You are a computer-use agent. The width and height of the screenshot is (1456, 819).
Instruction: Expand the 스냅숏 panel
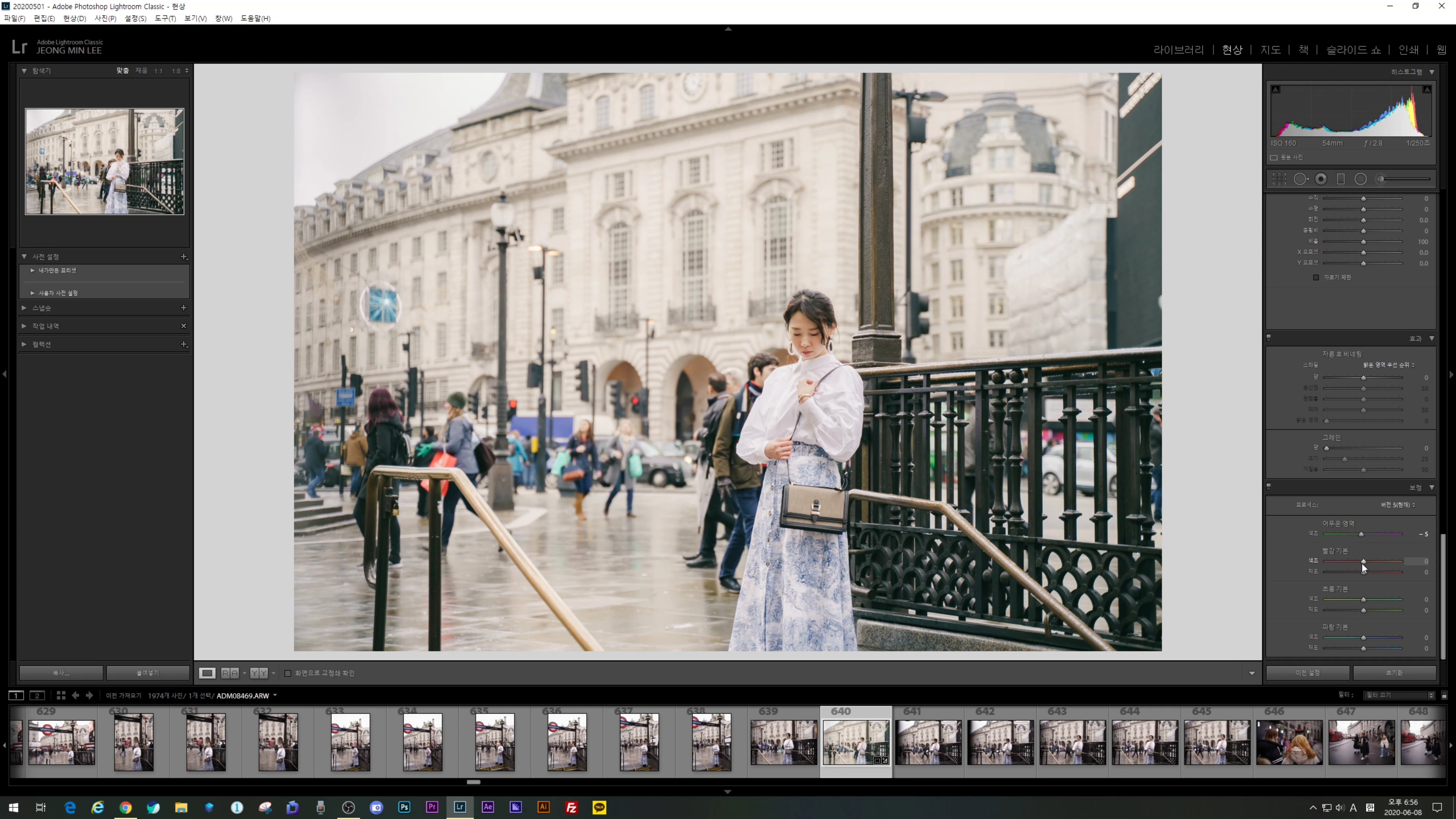tap(24, 308)
